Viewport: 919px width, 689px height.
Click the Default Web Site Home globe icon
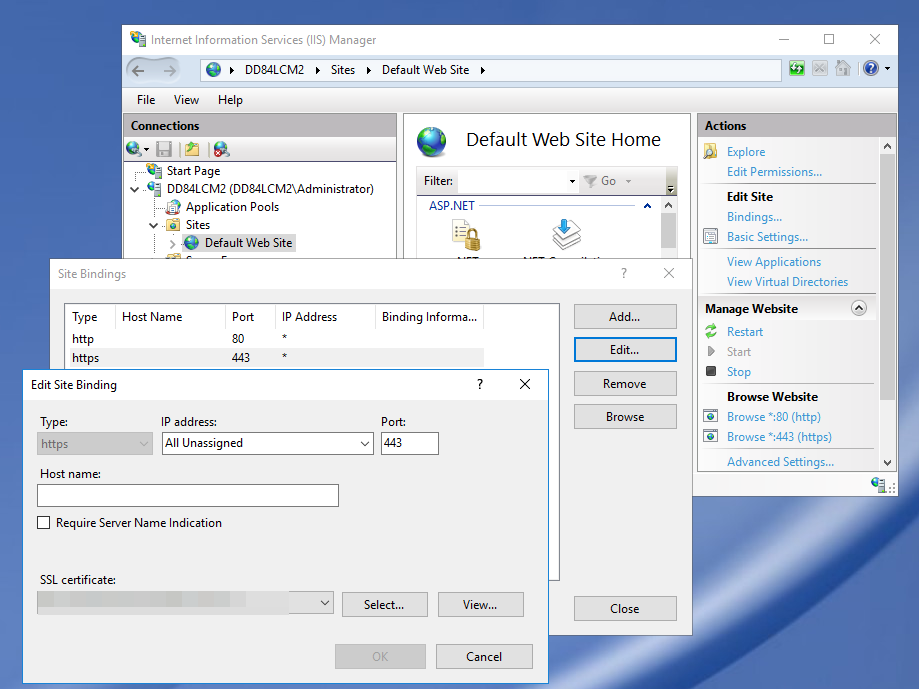pos(431,141)
